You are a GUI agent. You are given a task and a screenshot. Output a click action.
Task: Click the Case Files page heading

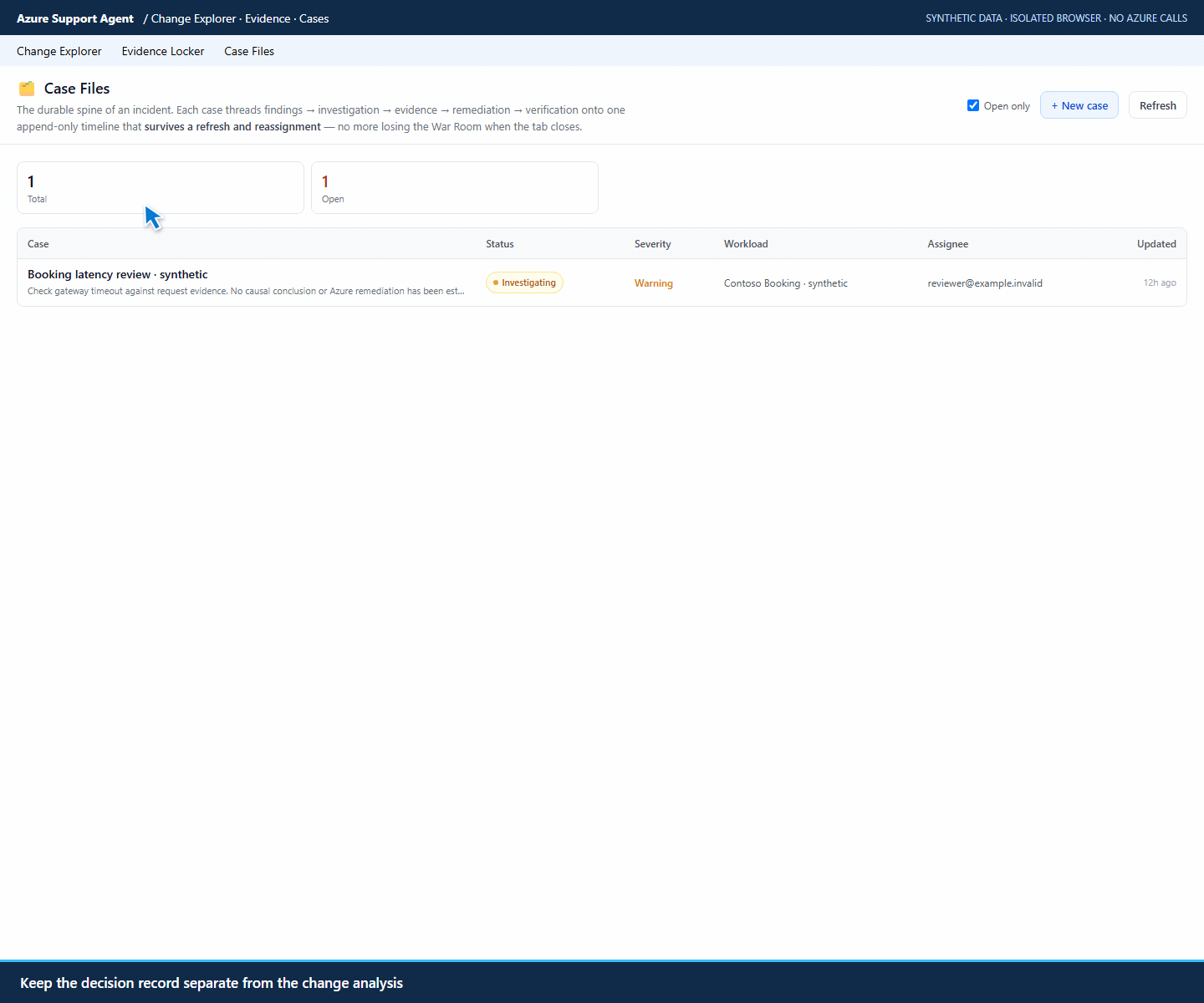coord(77,89)
